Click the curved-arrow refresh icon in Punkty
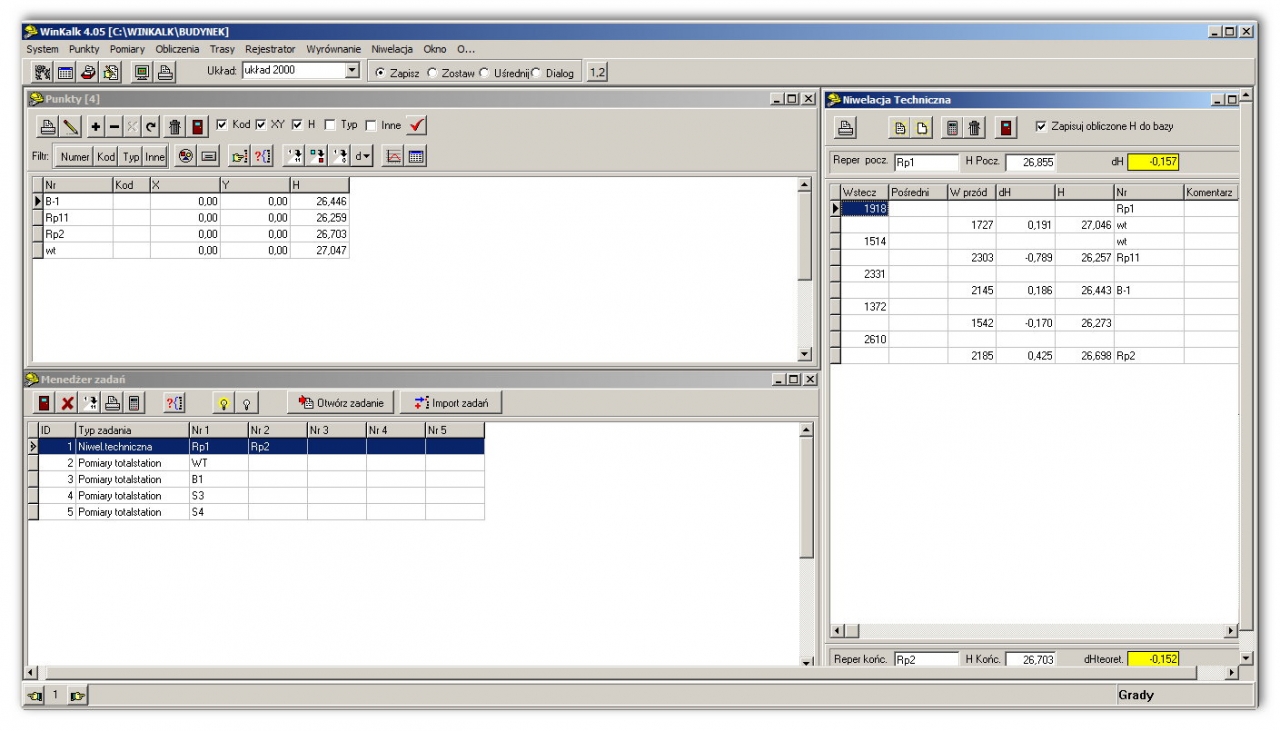This screenshot has height=731, width=1280. click(150, 127)
